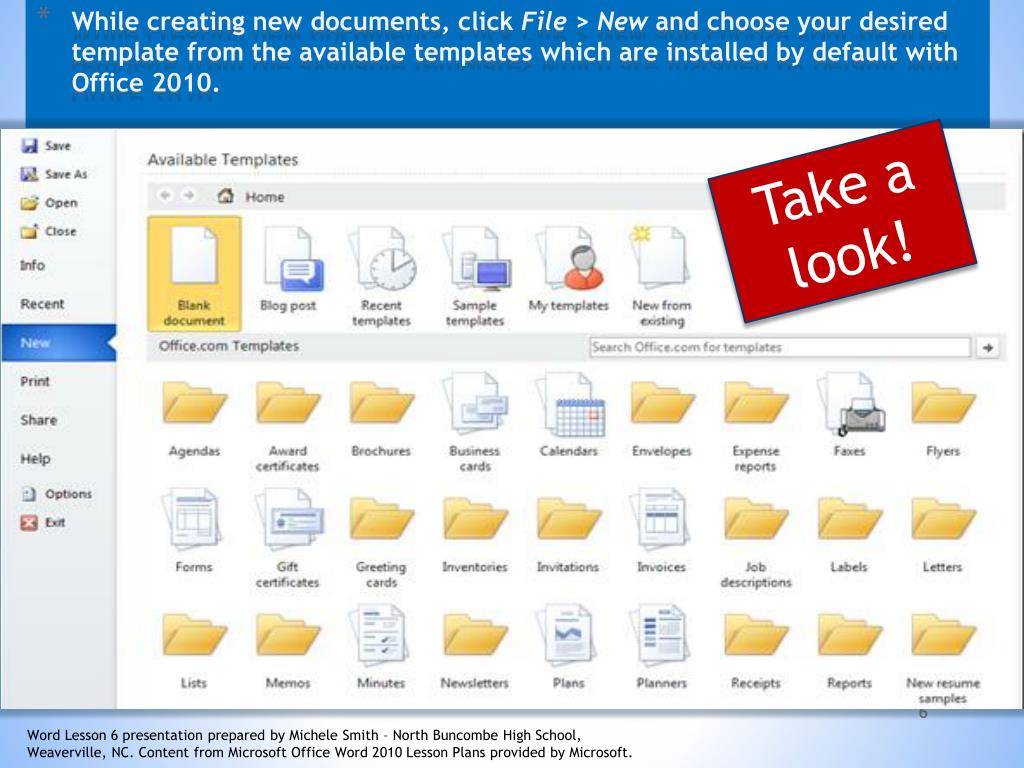Viewport: 1024px width, 768px height.
Task: Open Invoices templates
Action: click(662, 532)
